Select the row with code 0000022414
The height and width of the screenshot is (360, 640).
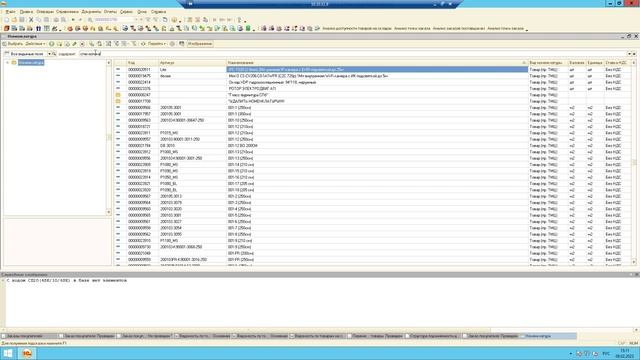[x=373, y=82]
